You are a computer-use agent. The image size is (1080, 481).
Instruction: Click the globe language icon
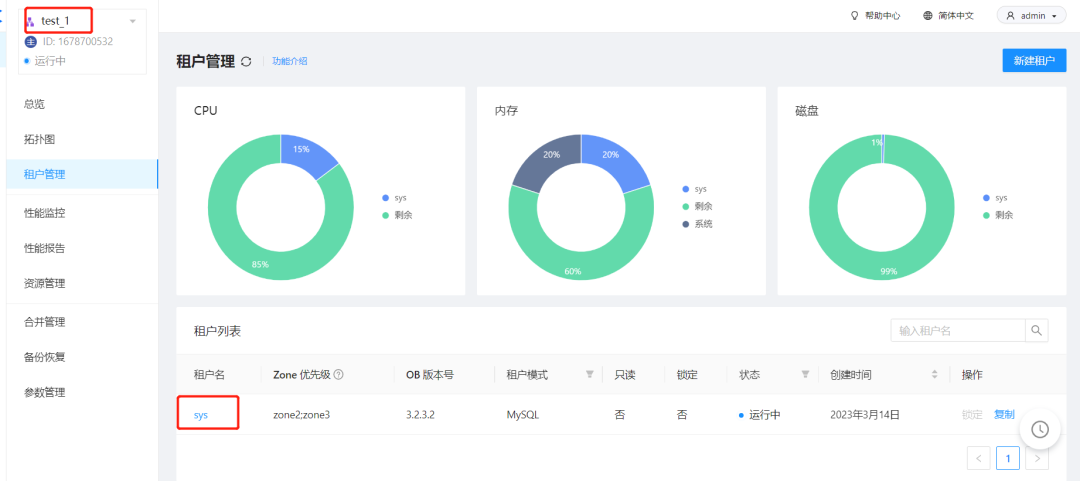pyautogui.click(x=928, y=15)
